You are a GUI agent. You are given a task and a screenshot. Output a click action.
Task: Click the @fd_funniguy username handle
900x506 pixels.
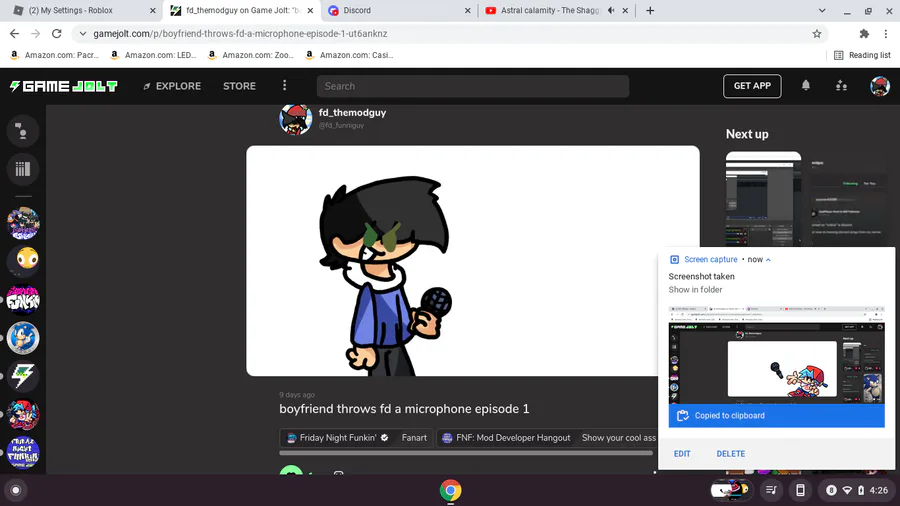pyautogui.click(x=341, y=126)
